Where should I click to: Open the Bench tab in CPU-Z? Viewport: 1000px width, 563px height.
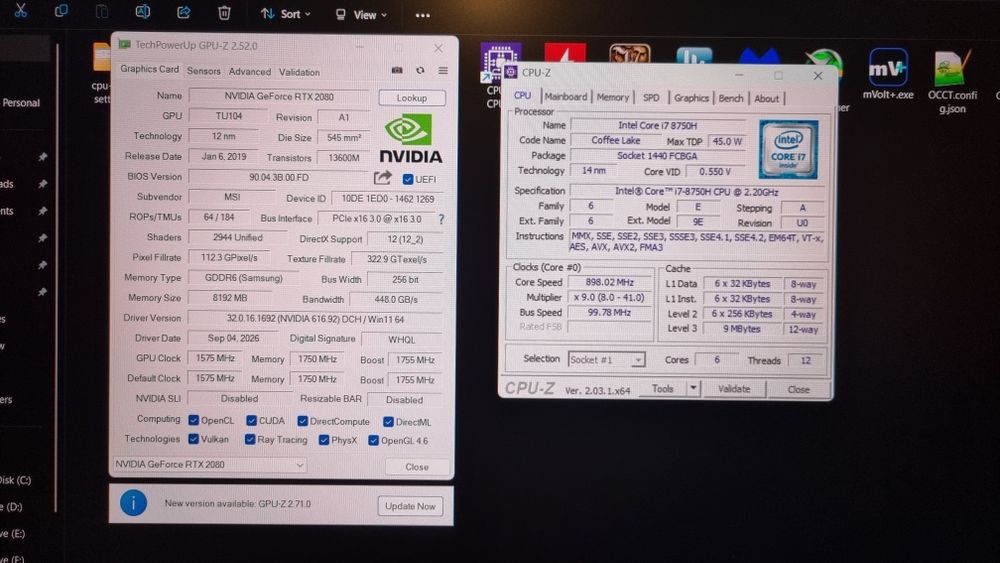[730, 98]
